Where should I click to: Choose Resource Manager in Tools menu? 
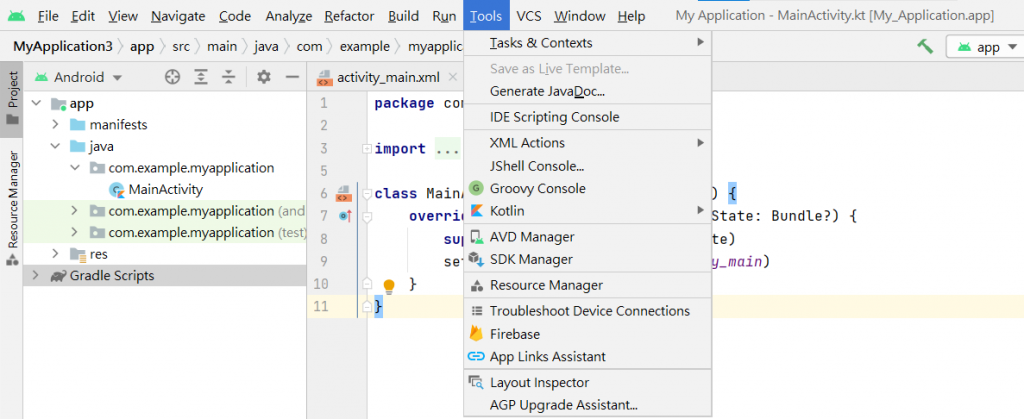(x=587, y=285)
